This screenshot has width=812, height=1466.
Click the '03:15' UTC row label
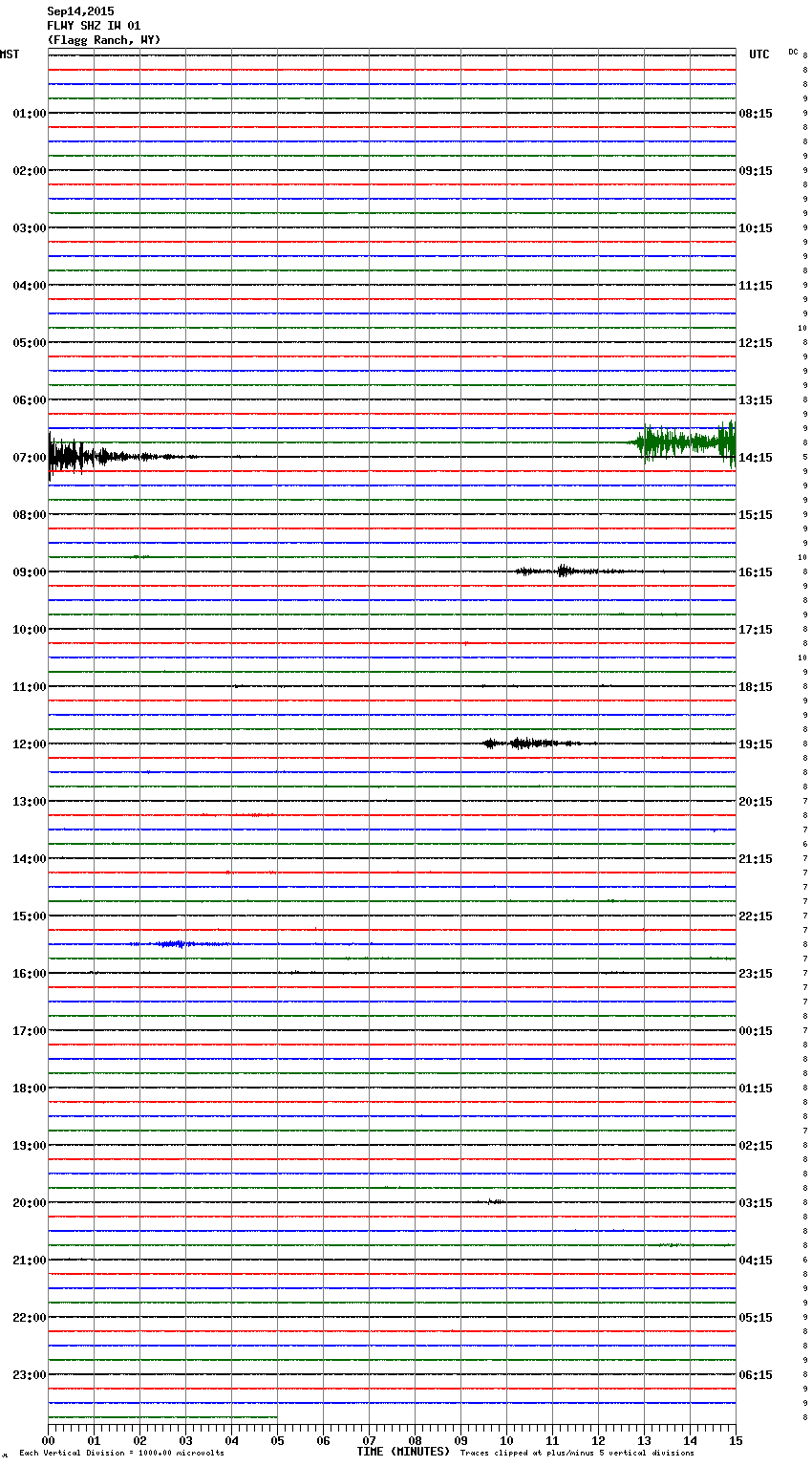click(756, 1203)
